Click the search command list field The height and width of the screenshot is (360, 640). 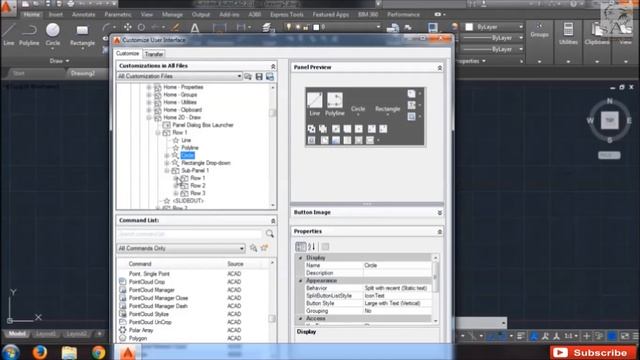point(190,234)
